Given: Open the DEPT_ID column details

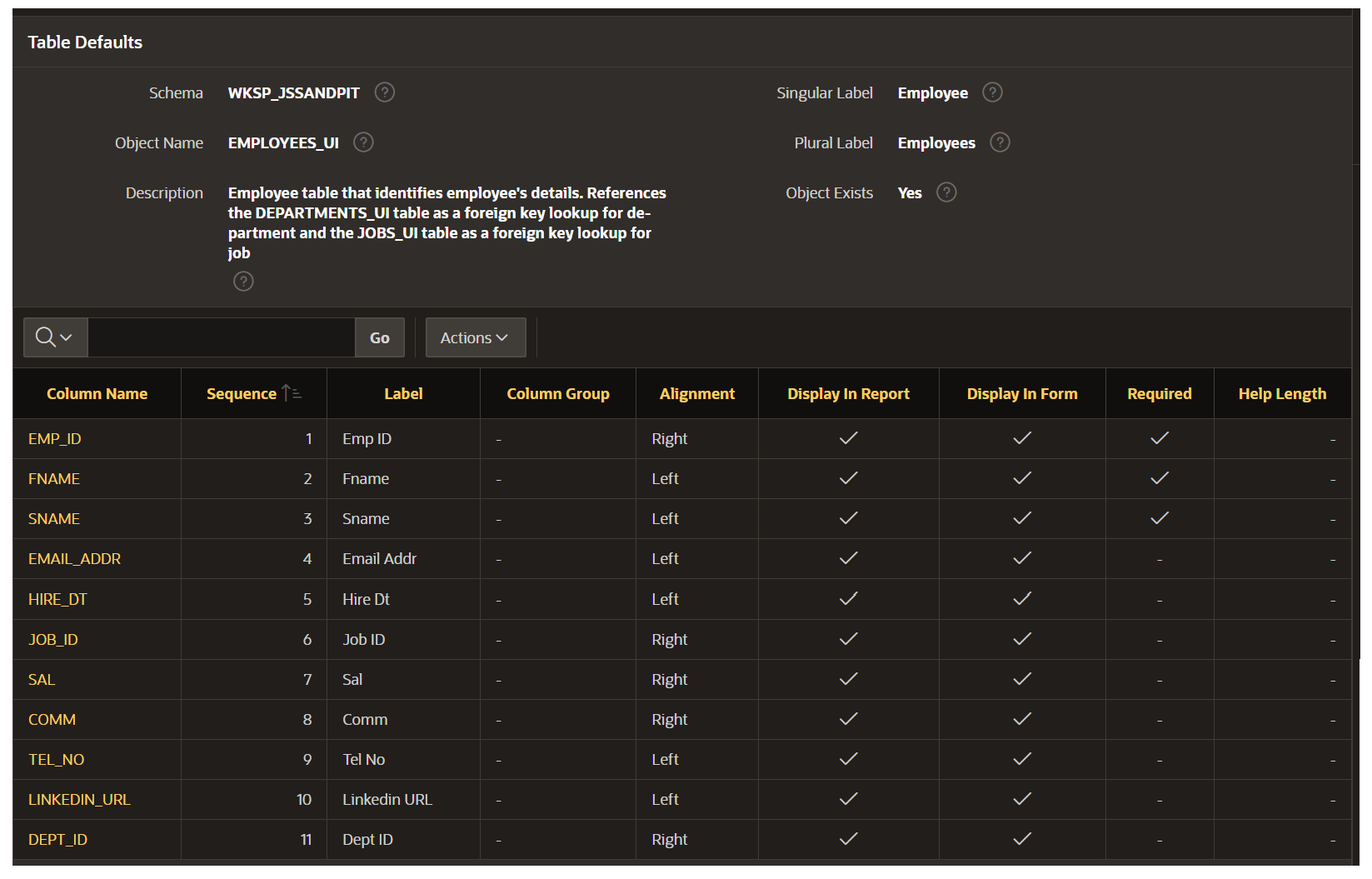Looking at the screenshot, I should (57, 839).
